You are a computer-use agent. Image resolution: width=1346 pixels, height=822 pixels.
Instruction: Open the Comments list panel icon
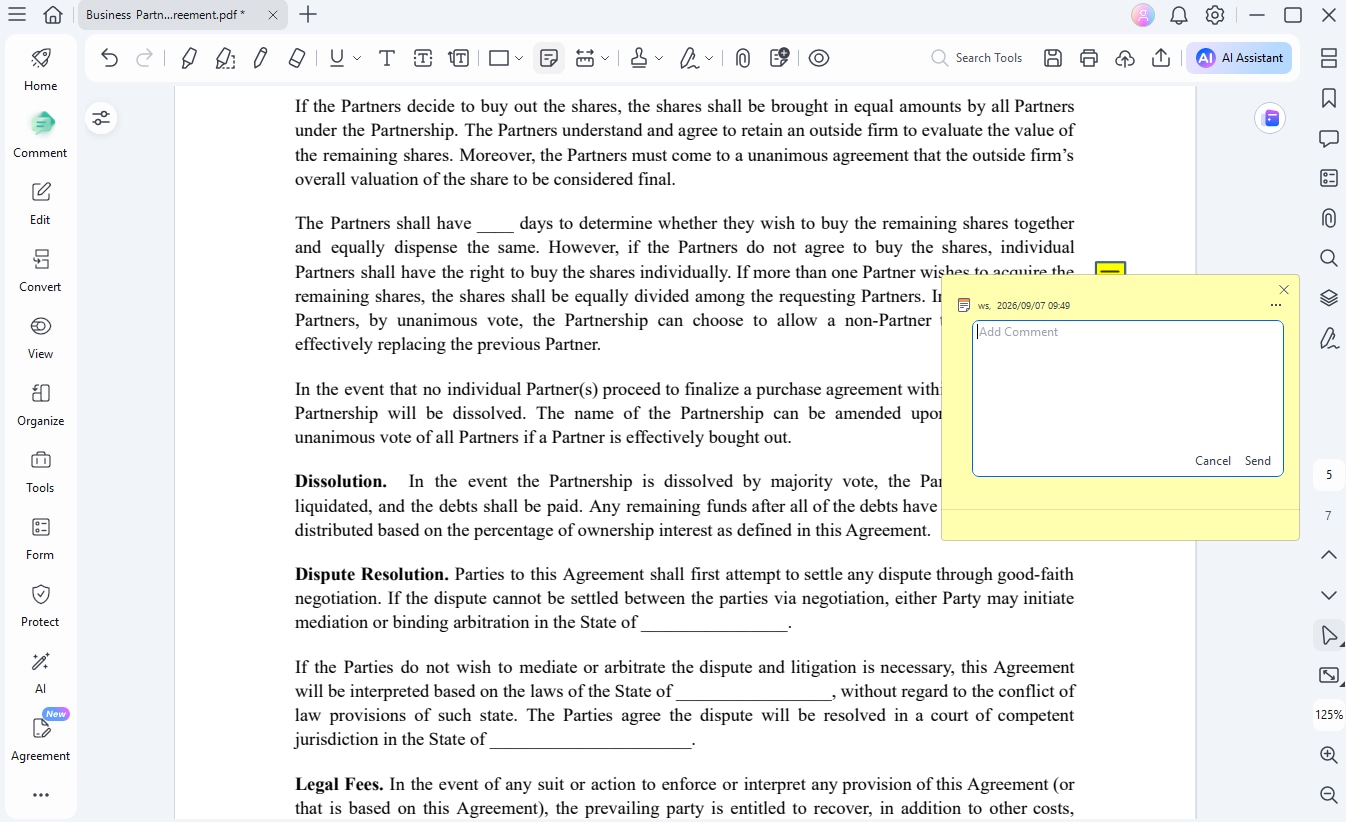pyautogui.click(x=1329, y=138)
